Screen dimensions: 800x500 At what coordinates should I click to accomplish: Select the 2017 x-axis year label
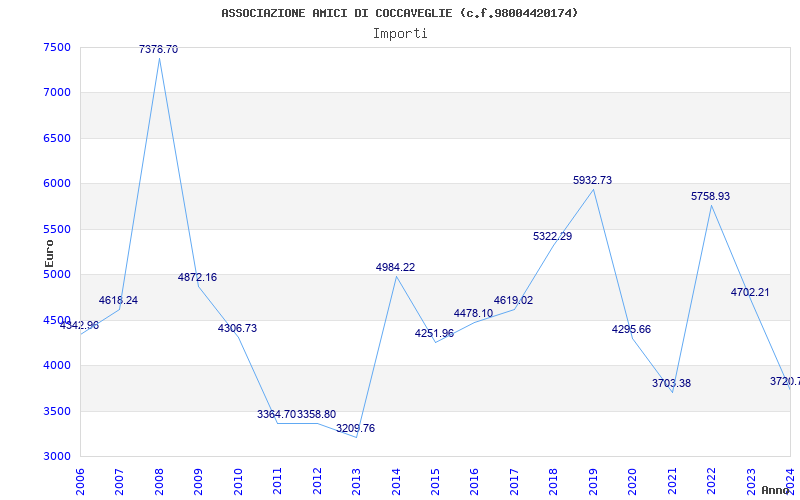click(x=514, y=482)
